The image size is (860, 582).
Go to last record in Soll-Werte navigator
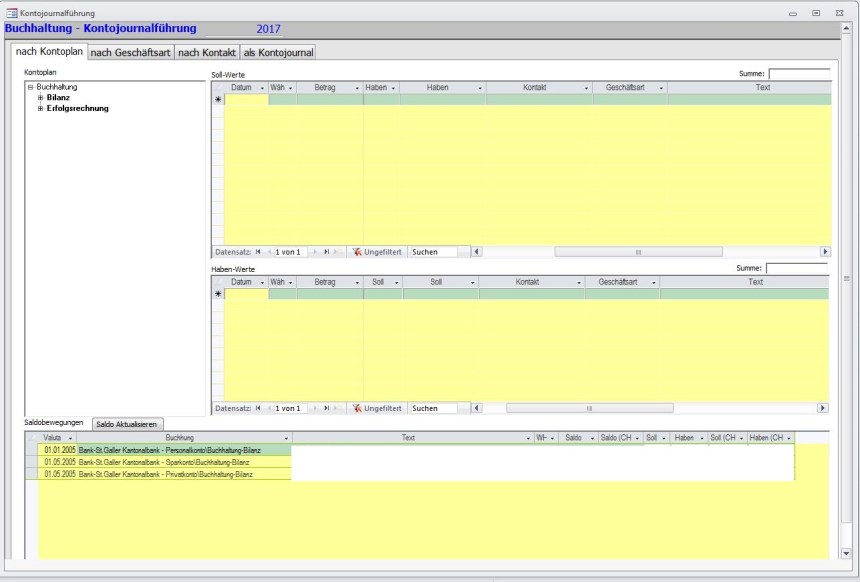pos(326,252)
